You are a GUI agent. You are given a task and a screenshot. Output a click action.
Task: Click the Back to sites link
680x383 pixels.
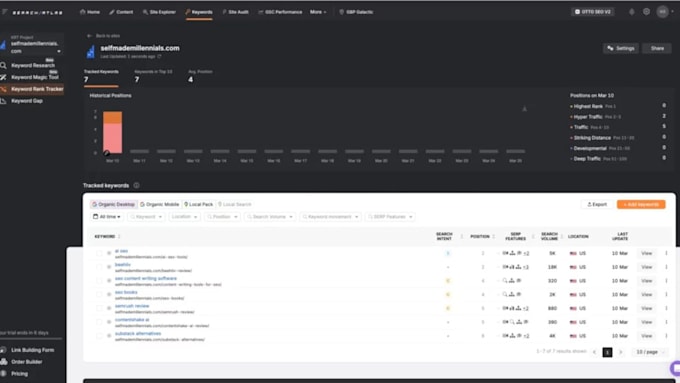(103, 36)
